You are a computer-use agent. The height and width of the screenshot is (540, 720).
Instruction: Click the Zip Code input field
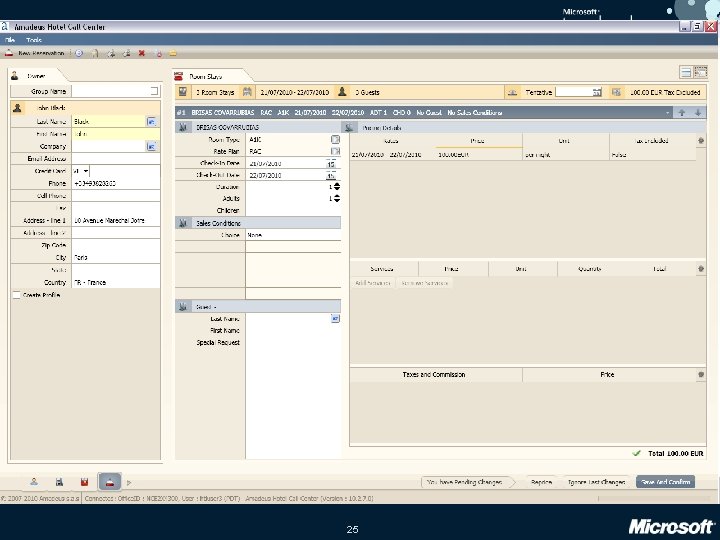pos(116,245)
